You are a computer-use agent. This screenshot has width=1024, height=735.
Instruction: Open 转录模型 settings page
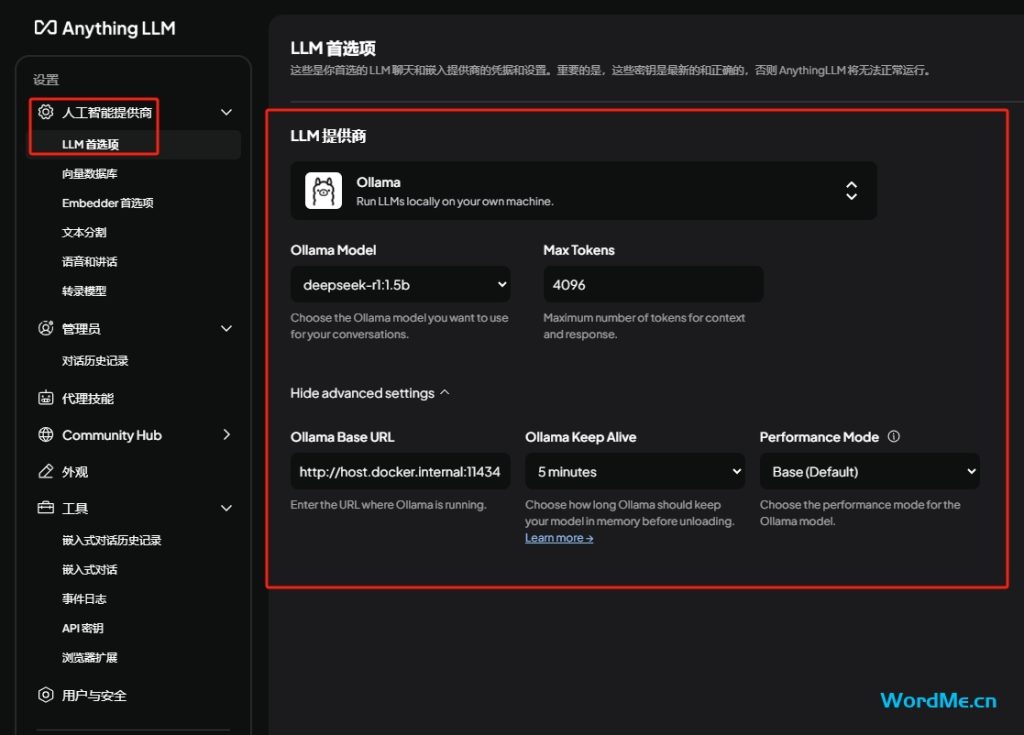click(84, 291)
